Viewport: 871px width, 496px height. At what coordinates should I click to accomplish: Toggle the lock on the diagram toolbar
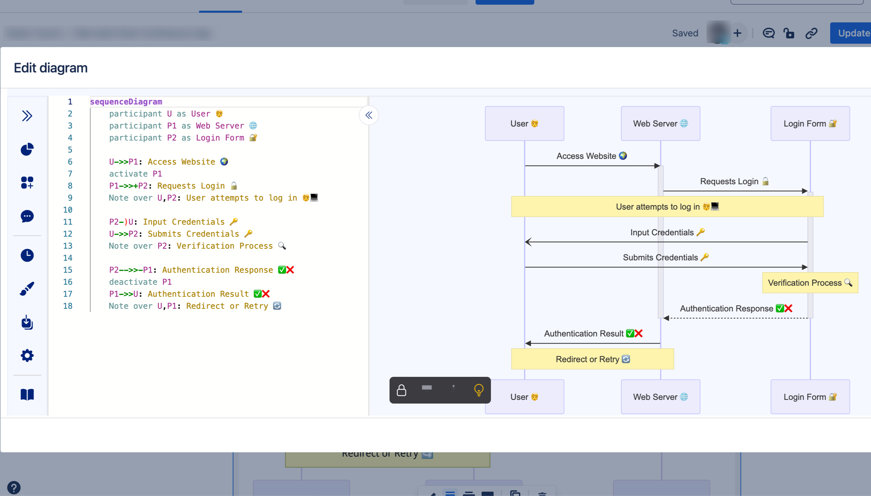coord(402,389)
